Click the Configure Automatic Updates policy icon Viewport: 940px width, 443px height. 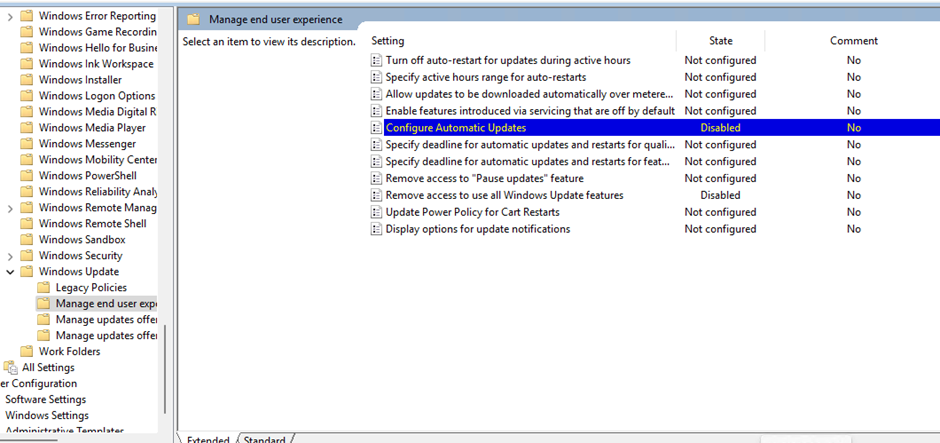pos(376,128)
